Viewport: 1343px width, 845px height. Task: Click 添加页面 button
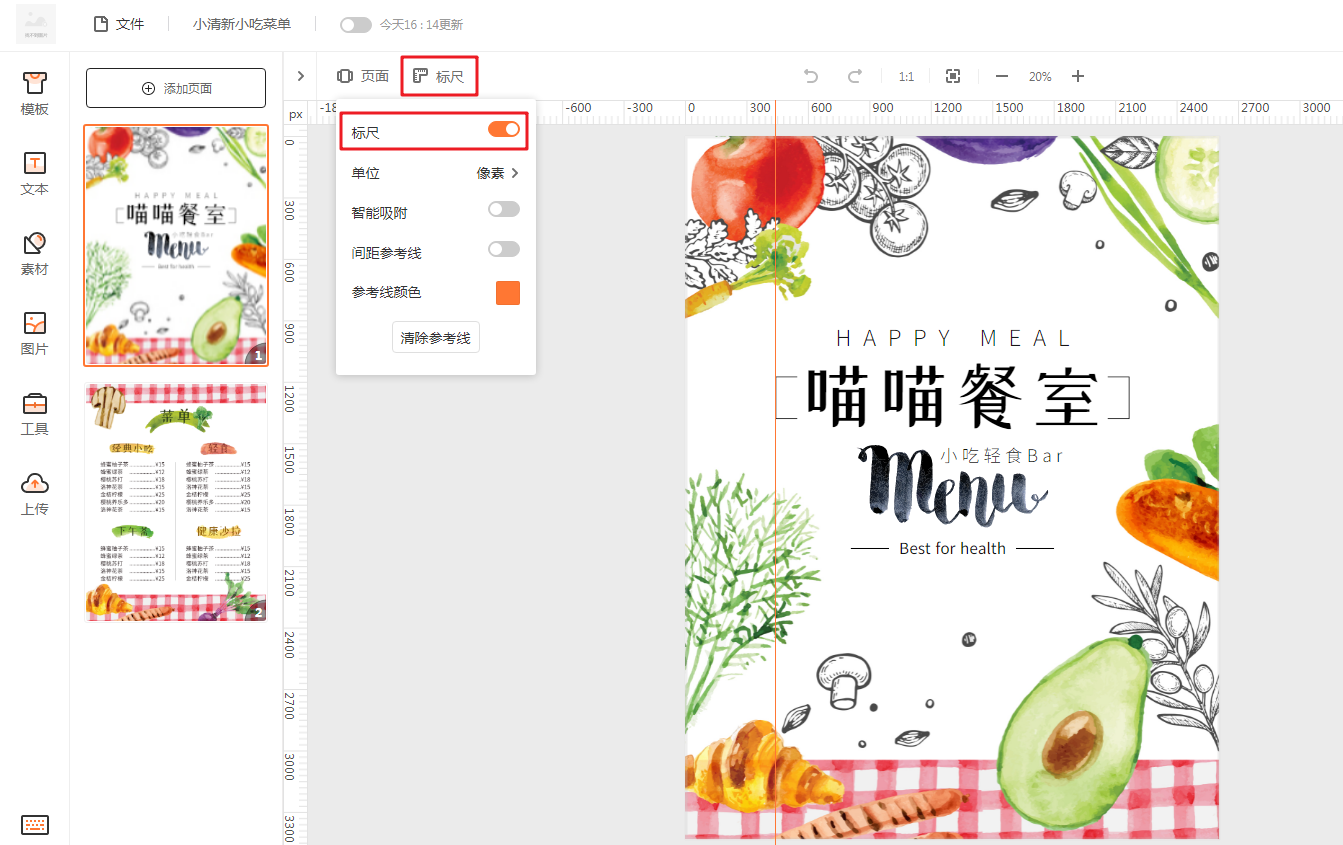(x=176, y=88)
